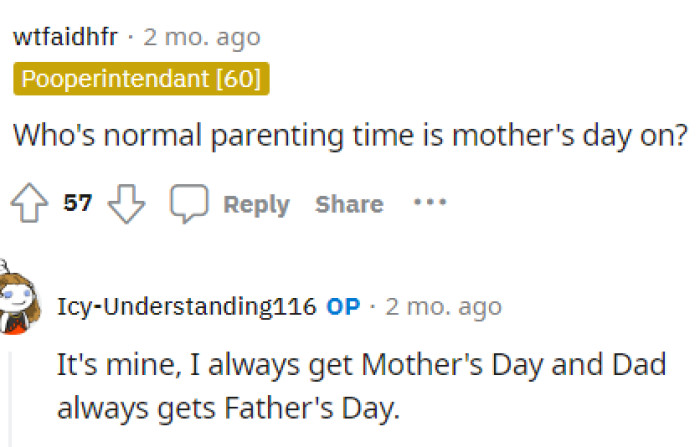This screenshot has width=700, height=447.
Task: Open the wtfaidhfr user profile
Action: [x=66, y=38]
